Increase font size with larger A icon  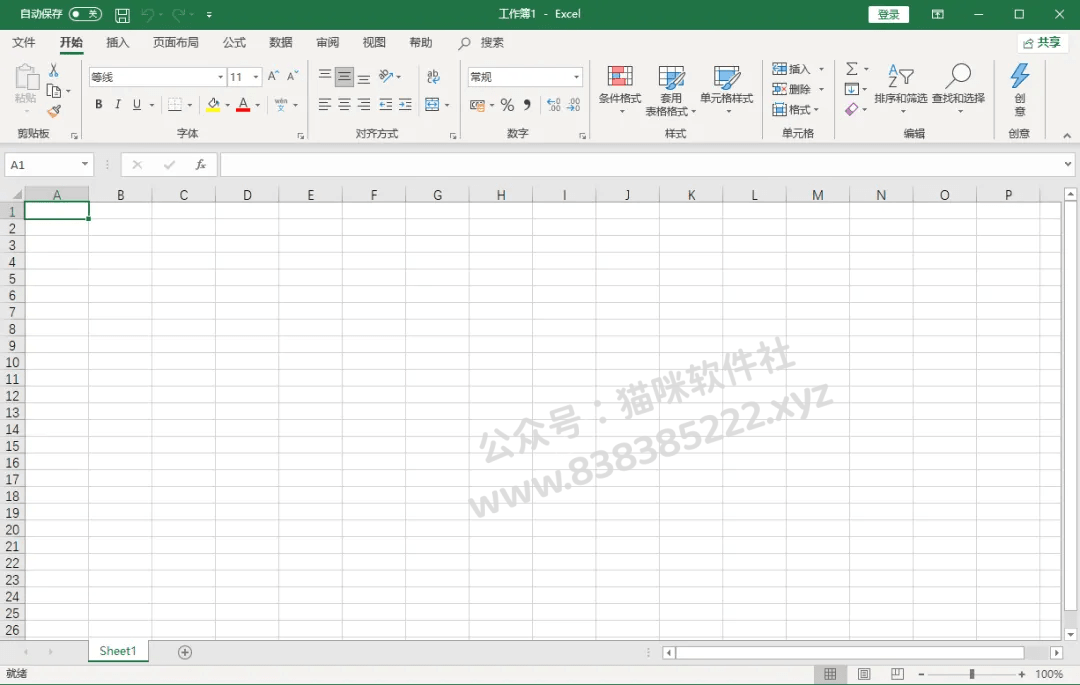click(273, 76)
